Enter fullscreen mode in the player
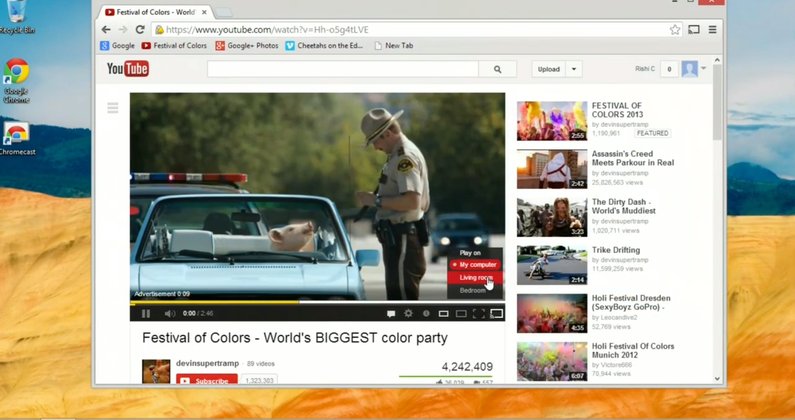The width and height of the screenshot is (795, 420). pos(478,313)
